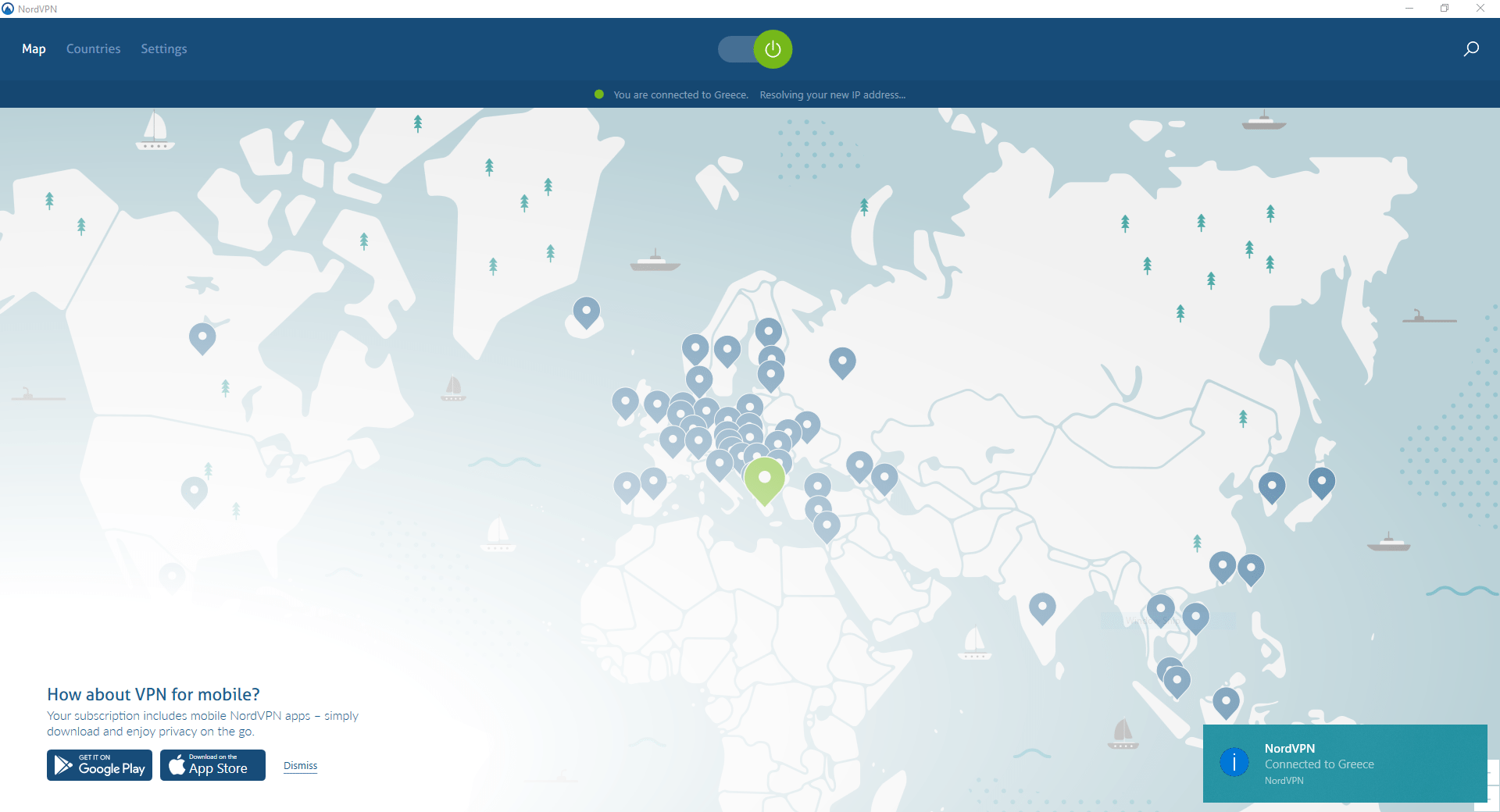Select the Hong Kong map pin
This screenshot has width=1500, height=812.
tap(1223, 566)
